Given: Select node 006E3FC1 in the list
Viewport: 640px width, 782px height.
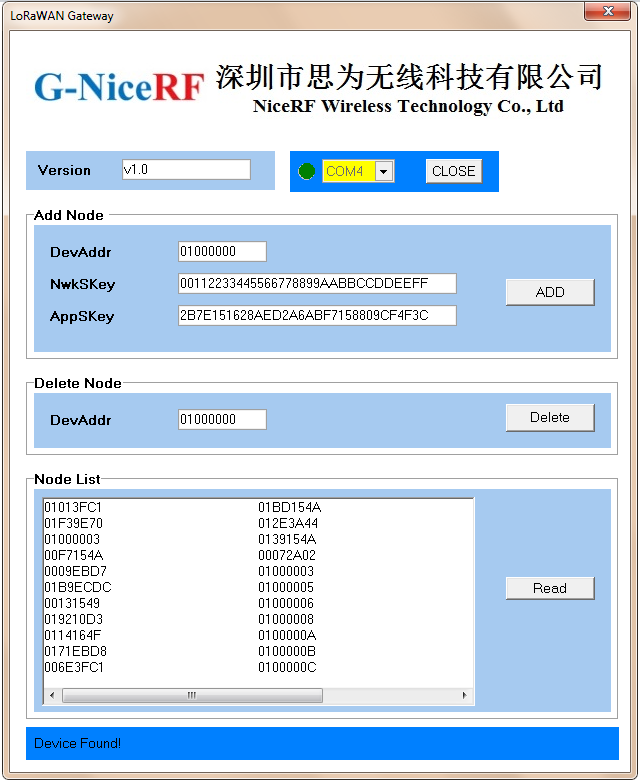Looking at the screenshot, I should click(x=74, y=667).
